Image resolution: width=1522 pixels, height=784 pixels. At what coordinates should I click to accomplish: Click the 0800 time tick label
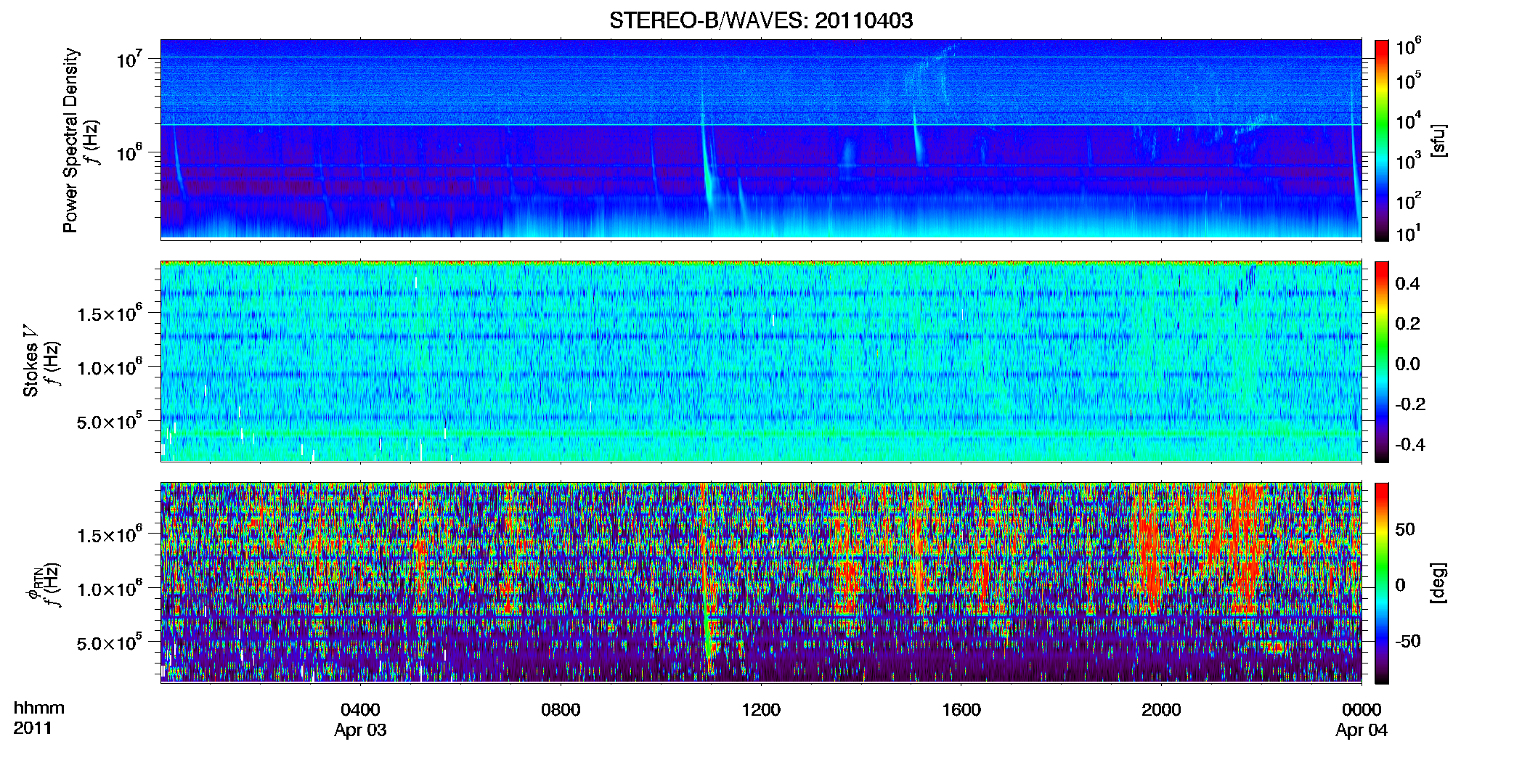(x=561, y=710)
